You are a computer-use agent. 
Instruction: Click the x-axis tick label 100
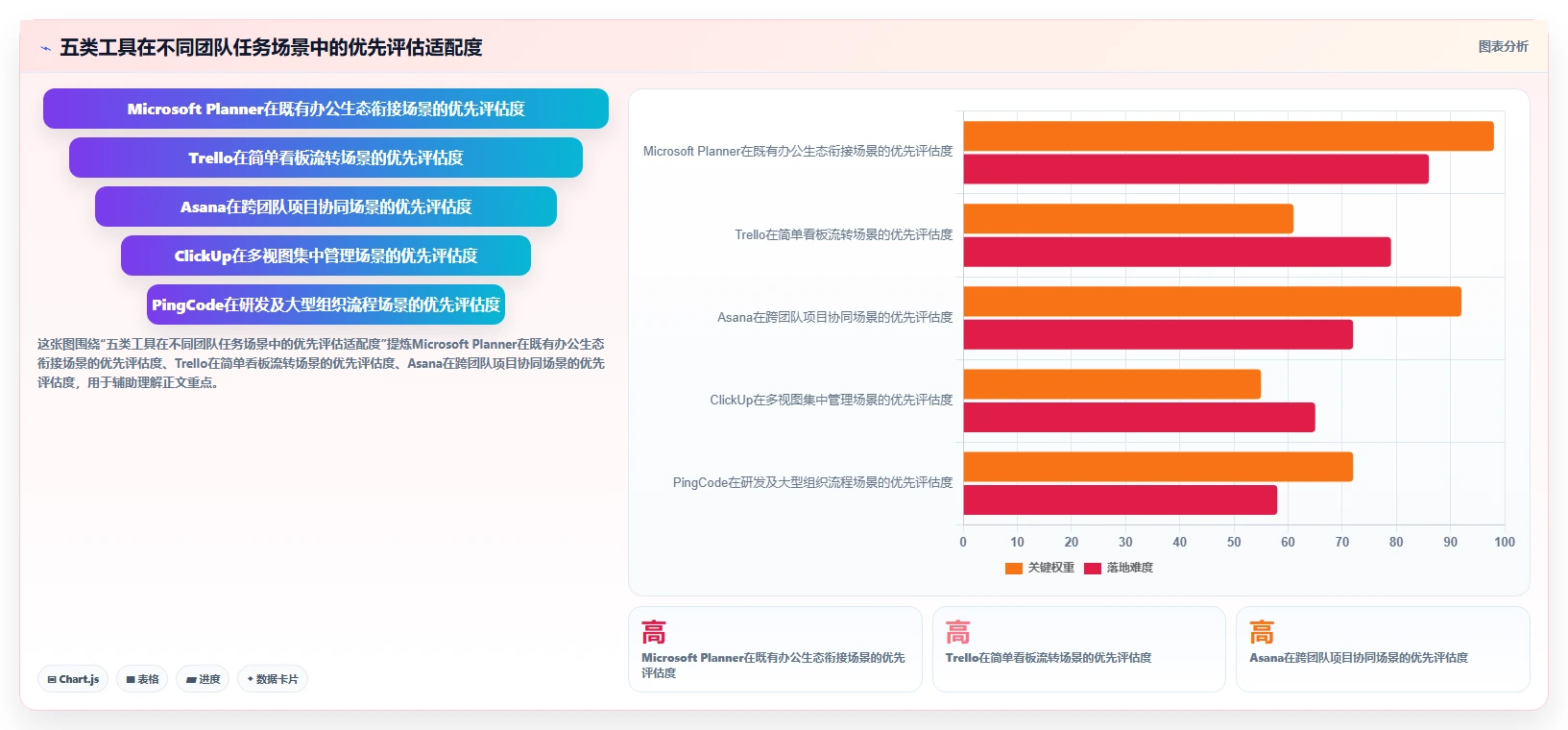[x=1505, y=542]
